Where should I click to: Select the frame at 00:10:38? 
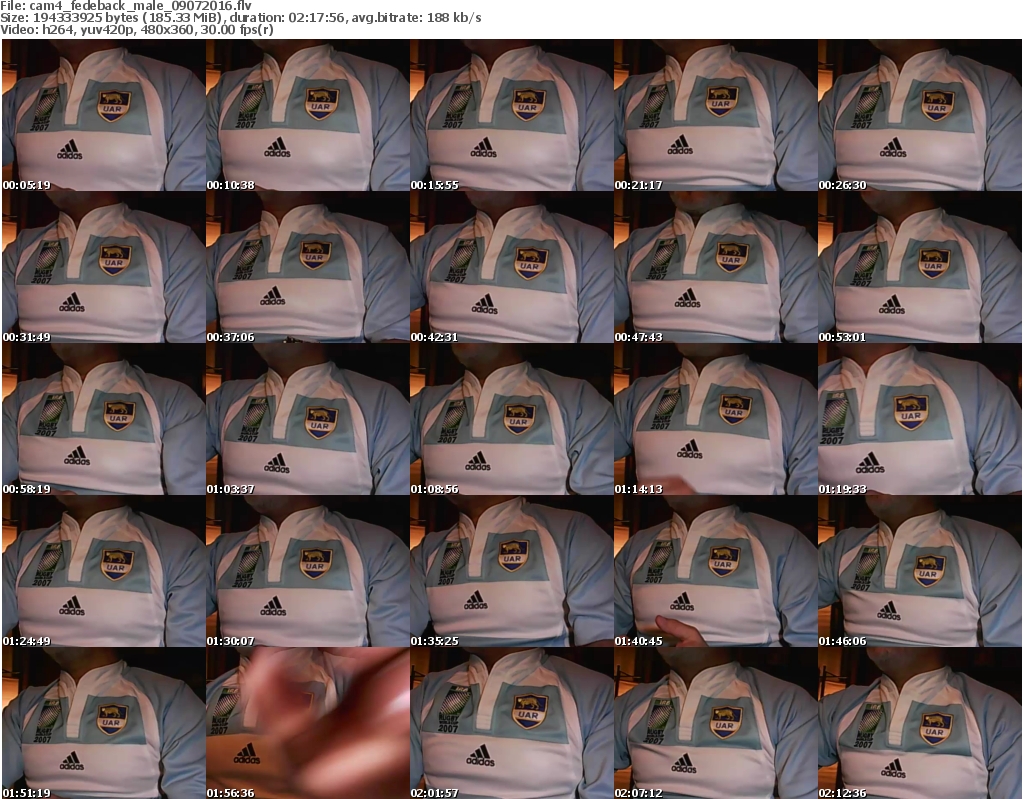pos(308,115)
